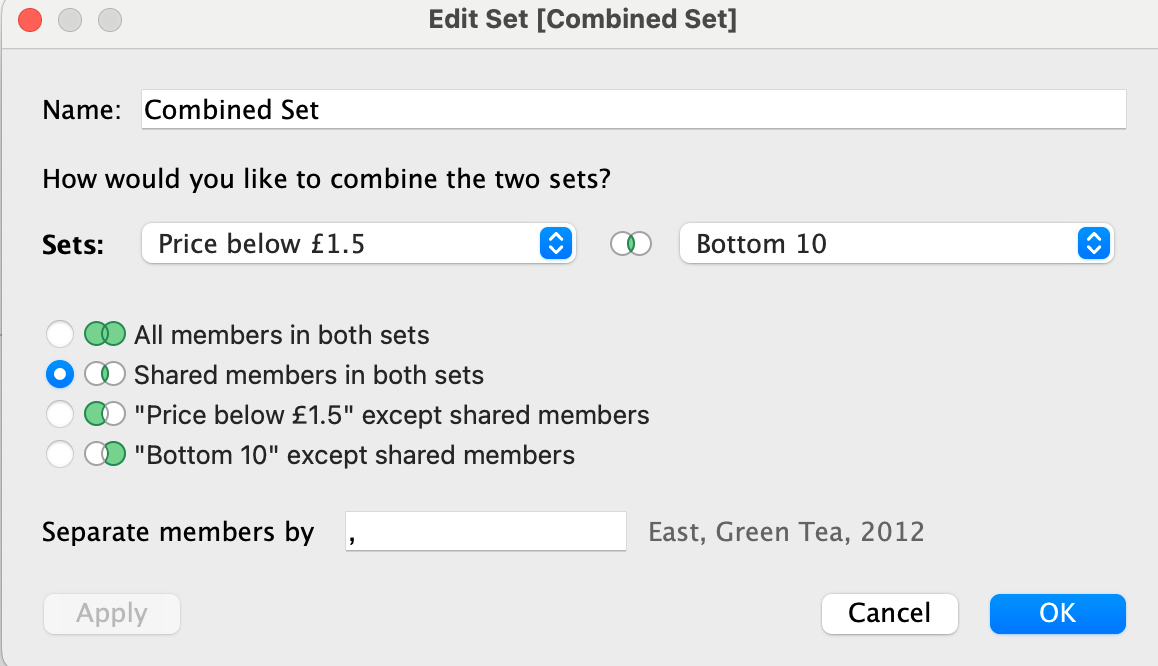This screenshot has width=1158, height=666.
Task: Select All members in both sets radio
Action: (60, 334)
